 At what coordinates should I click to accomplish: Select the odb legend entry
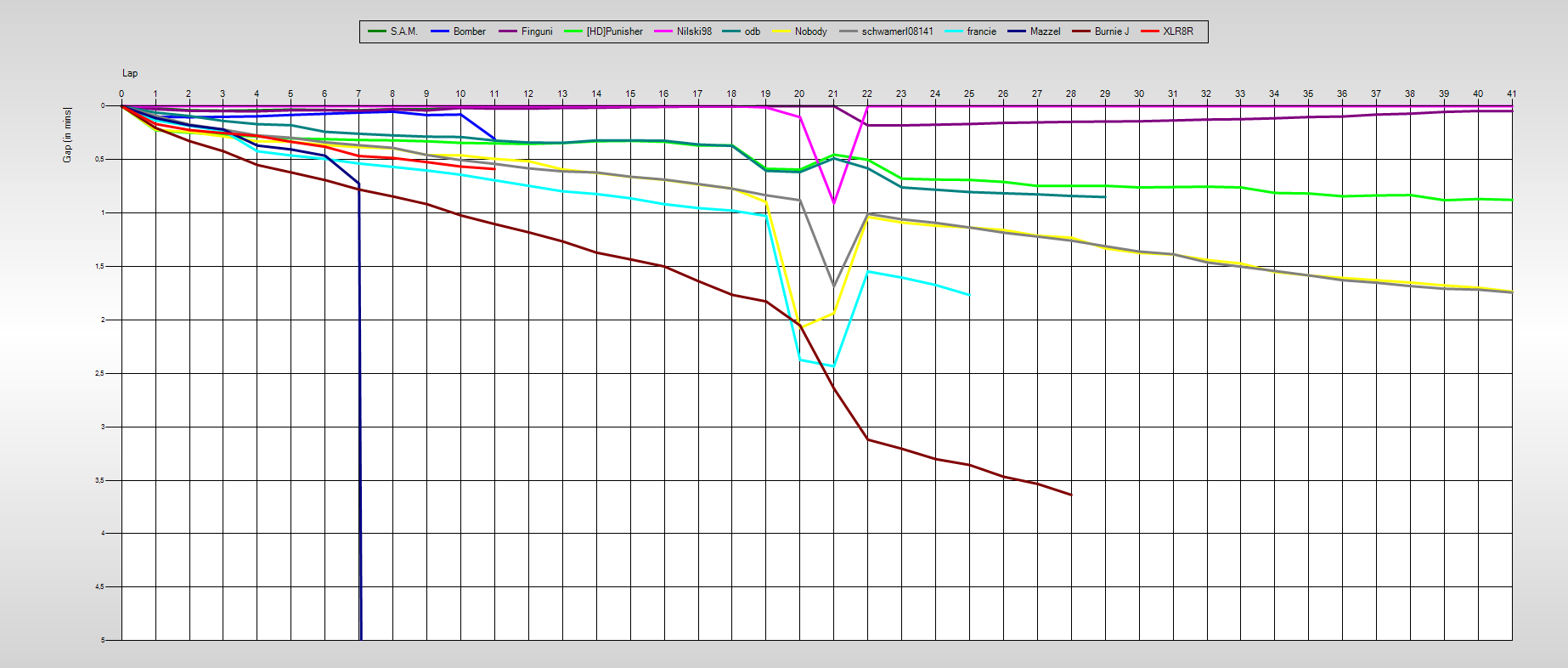coord(752,31)
